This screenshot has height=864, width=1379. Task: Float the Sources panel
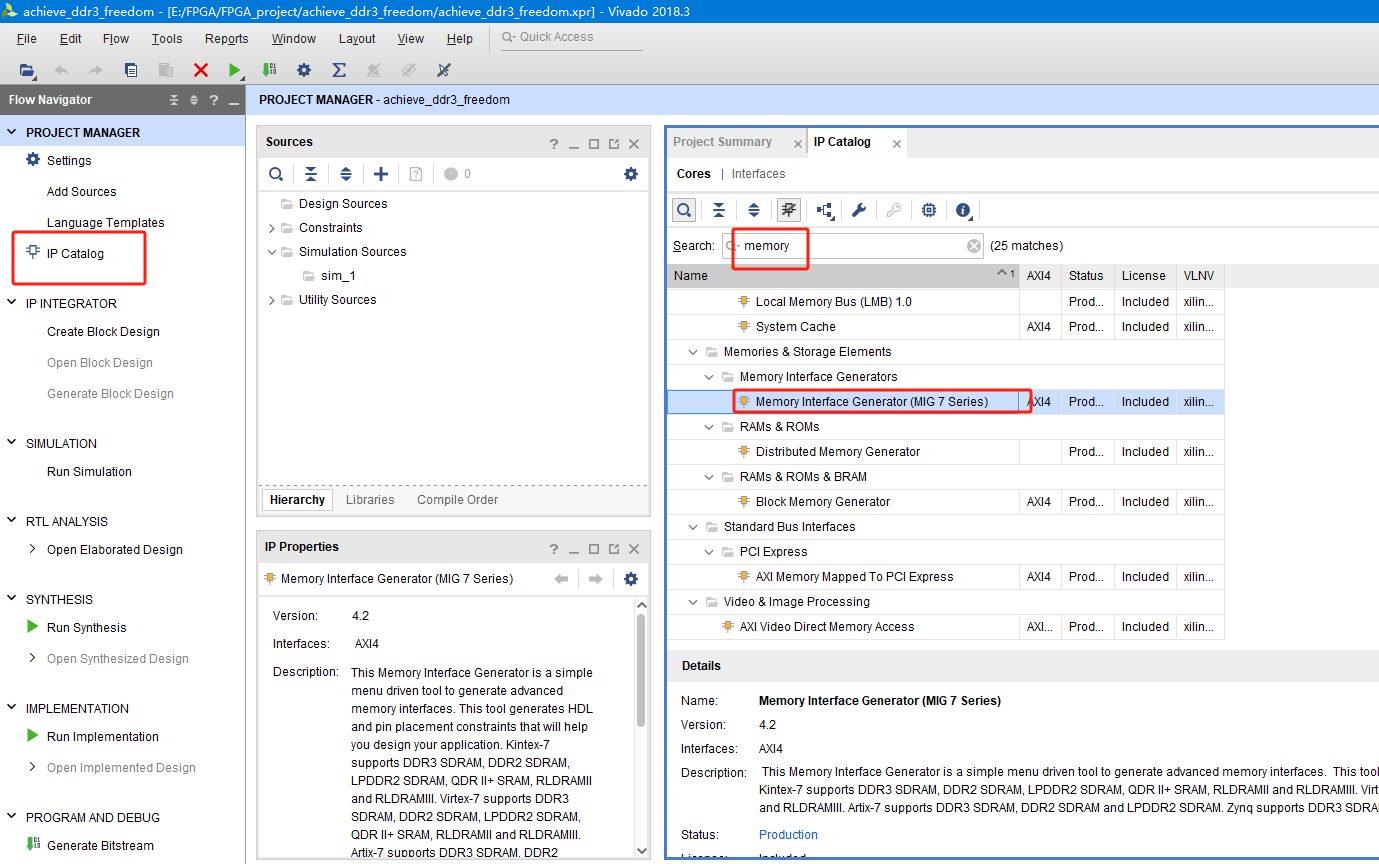point(613,144)
